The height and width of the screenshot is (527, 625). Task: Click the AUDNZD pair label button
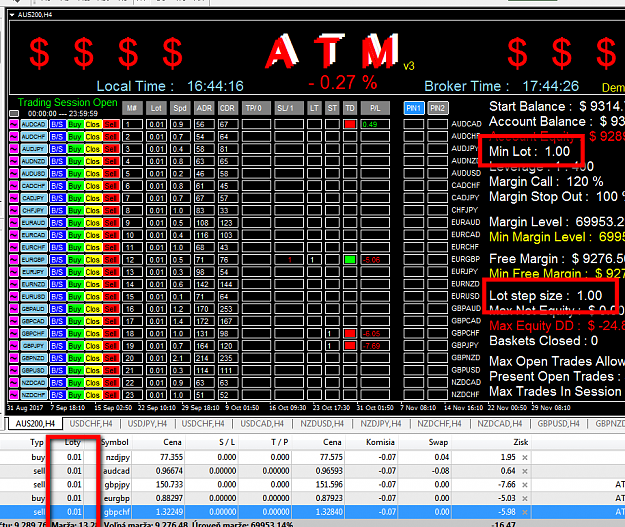coord(33,161)
